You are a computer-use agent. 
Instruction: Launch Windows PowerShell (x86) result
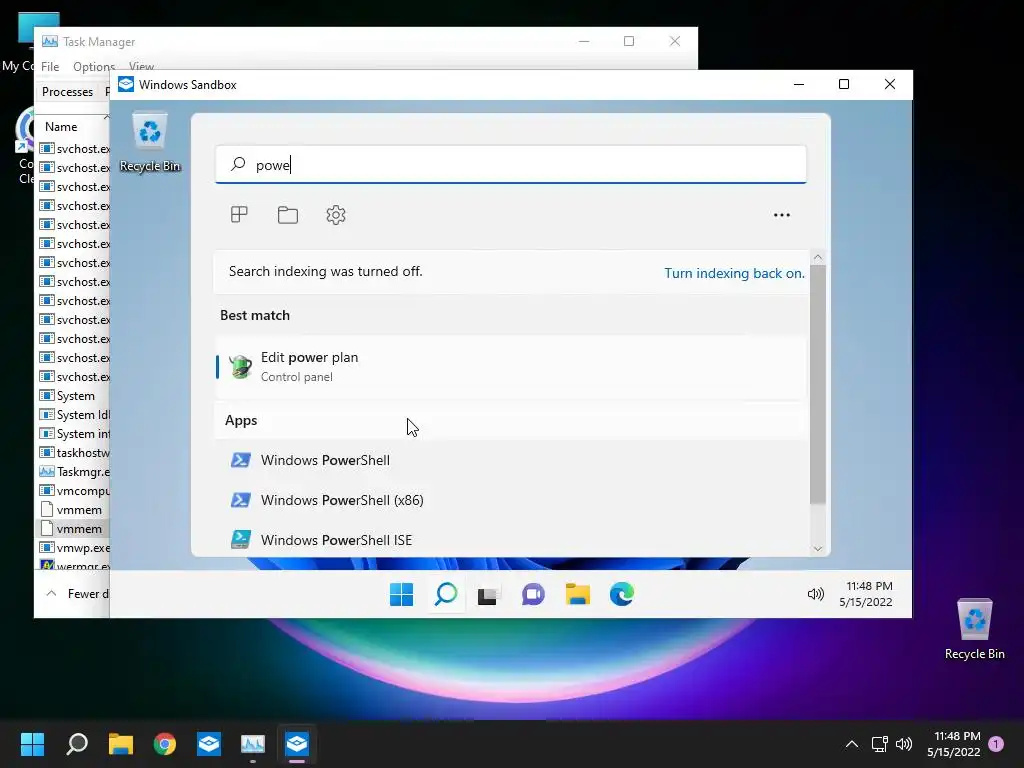point(511,500)
